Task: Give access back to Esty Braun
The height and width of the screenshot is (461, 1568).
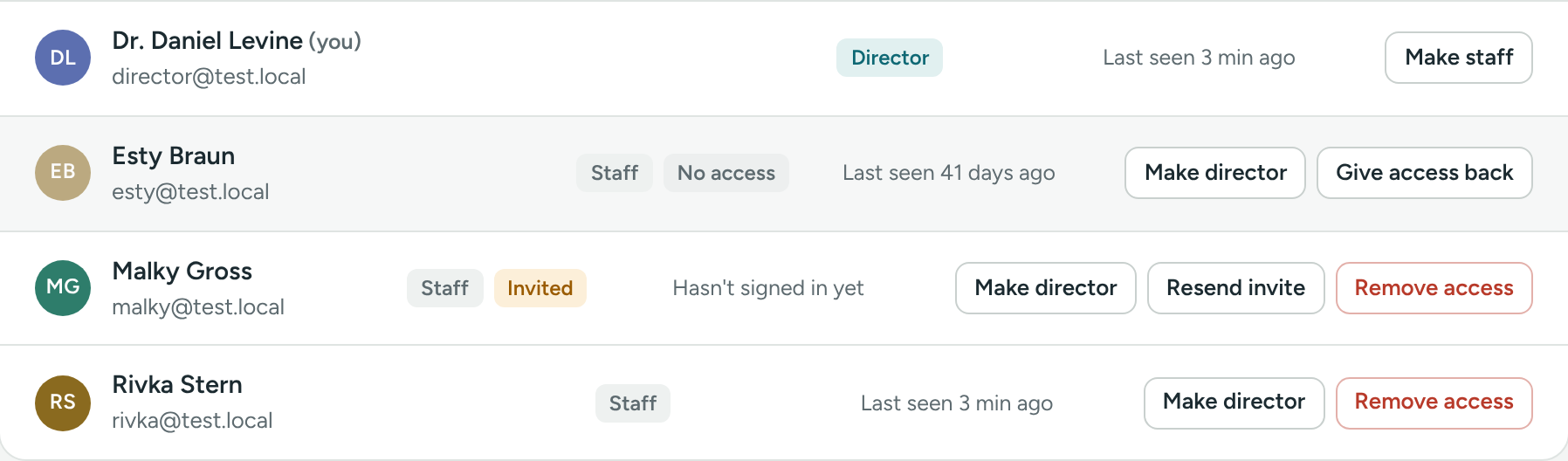Action: [1425, 173]
